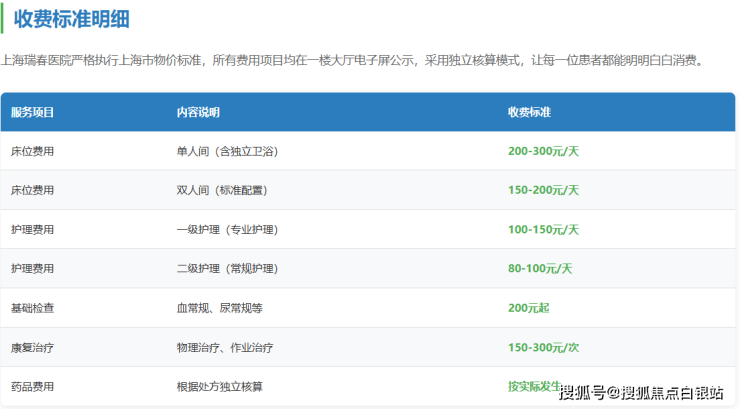Select the 内容说明 column header

[198, 112]
